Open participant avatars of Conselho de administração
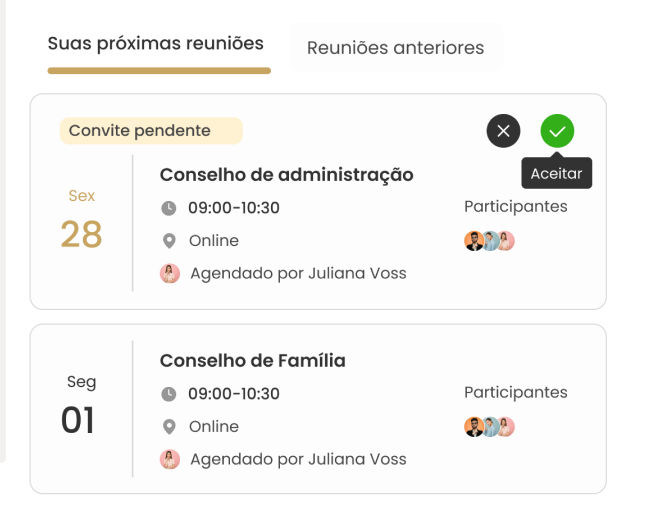 [x=489, y=241]
